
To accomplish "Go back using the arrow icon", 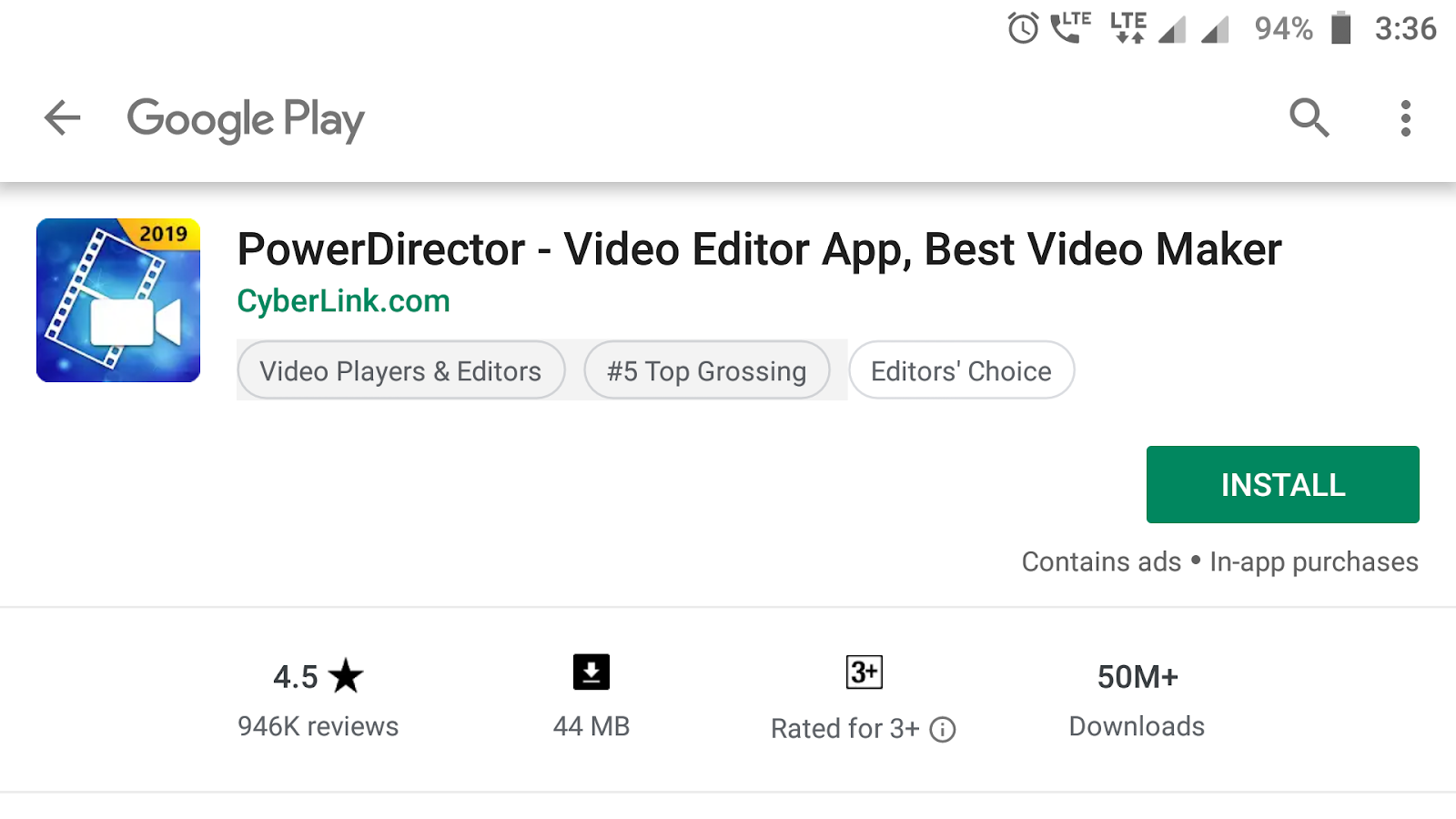I will coord(63,118).
